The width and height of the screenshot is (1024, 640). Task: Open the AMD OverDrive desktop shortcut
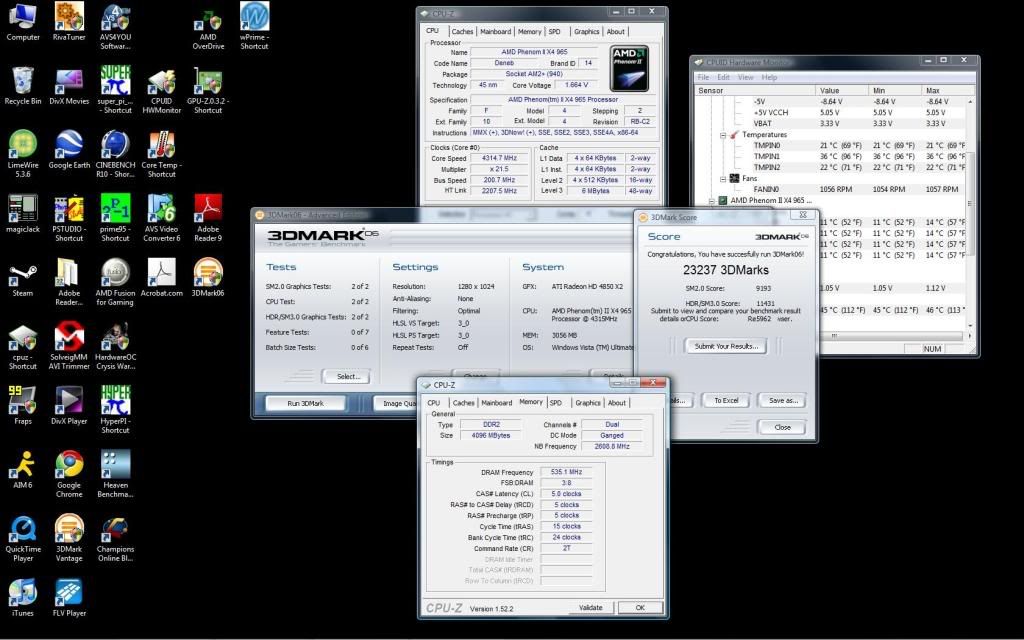click(x=208, y=27)
